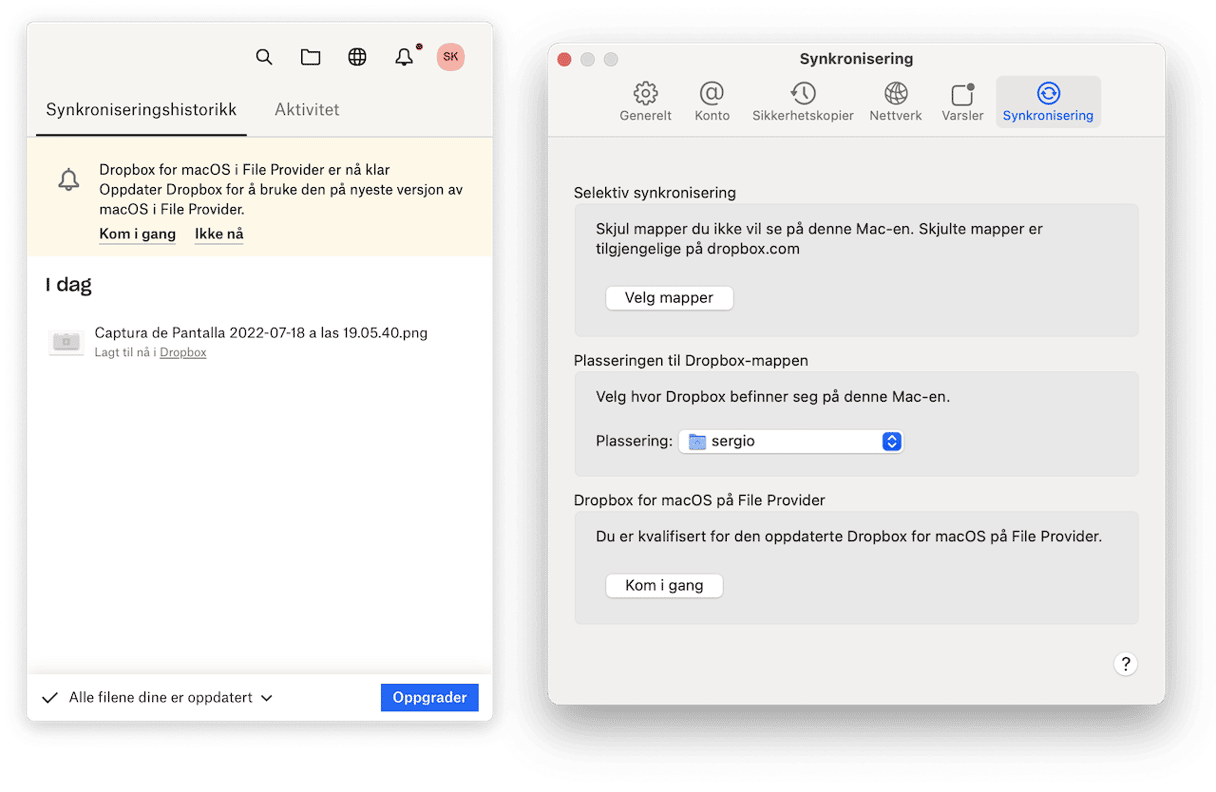The image size is (1216, 792).
Task: Open Sikkerhetskopier preferences pane
Action: point(802,102)
